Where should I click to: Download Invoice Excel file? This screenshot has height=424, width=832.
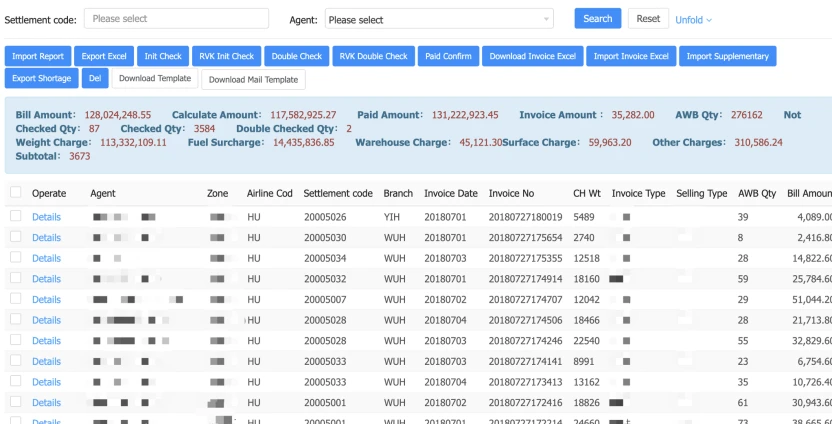[x=532, y=56]
